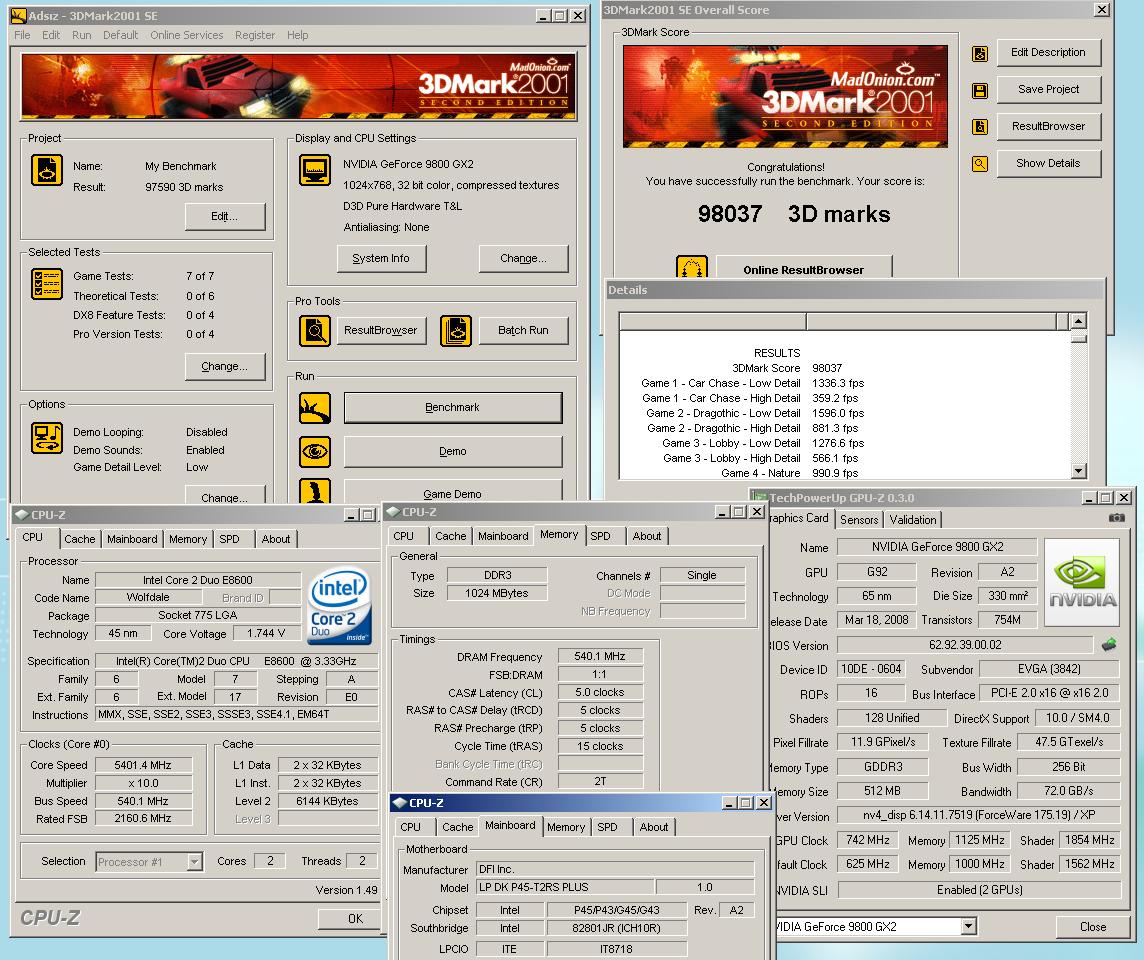Click the magnifier icon beside Show Details
This screenshot has width=1144, height=960.
click(x=980, y=164)
